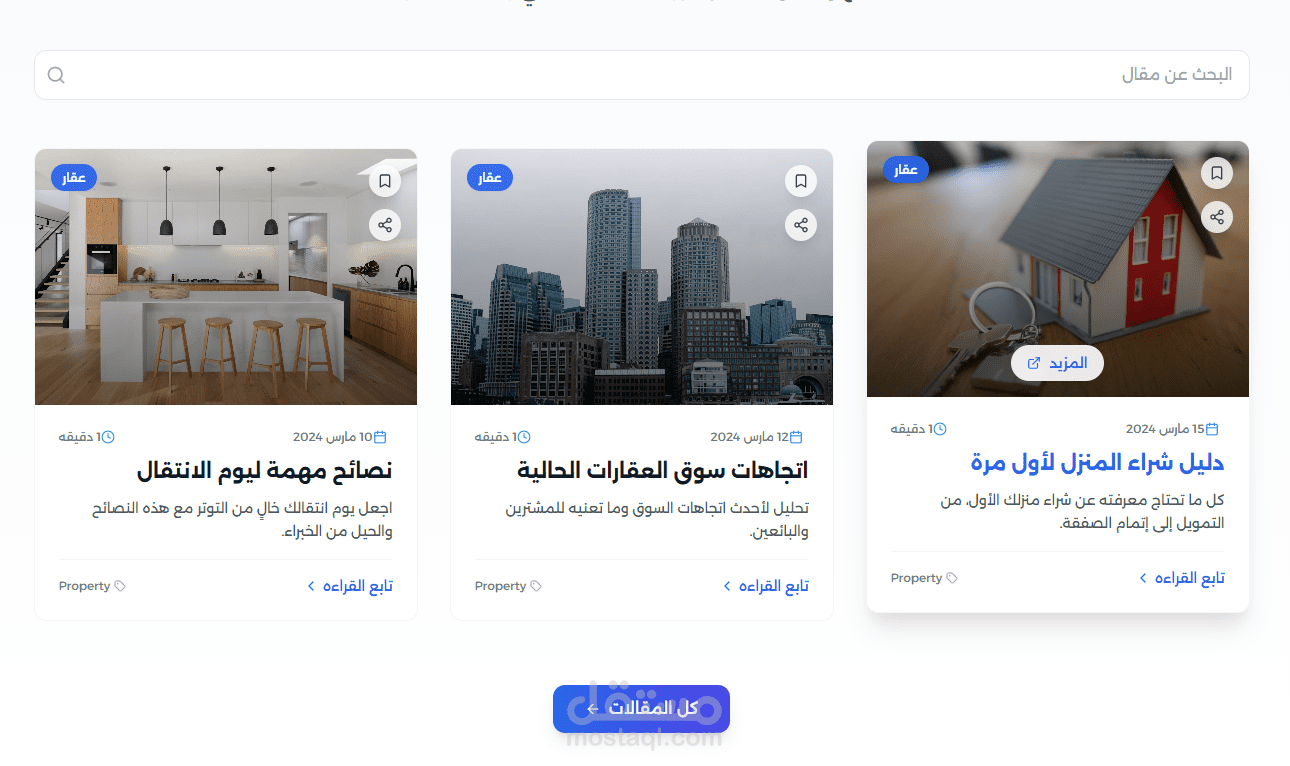Open title اتجاهات سوق العقارات الحالية
Screen dimensions: 1290x766
663,470
